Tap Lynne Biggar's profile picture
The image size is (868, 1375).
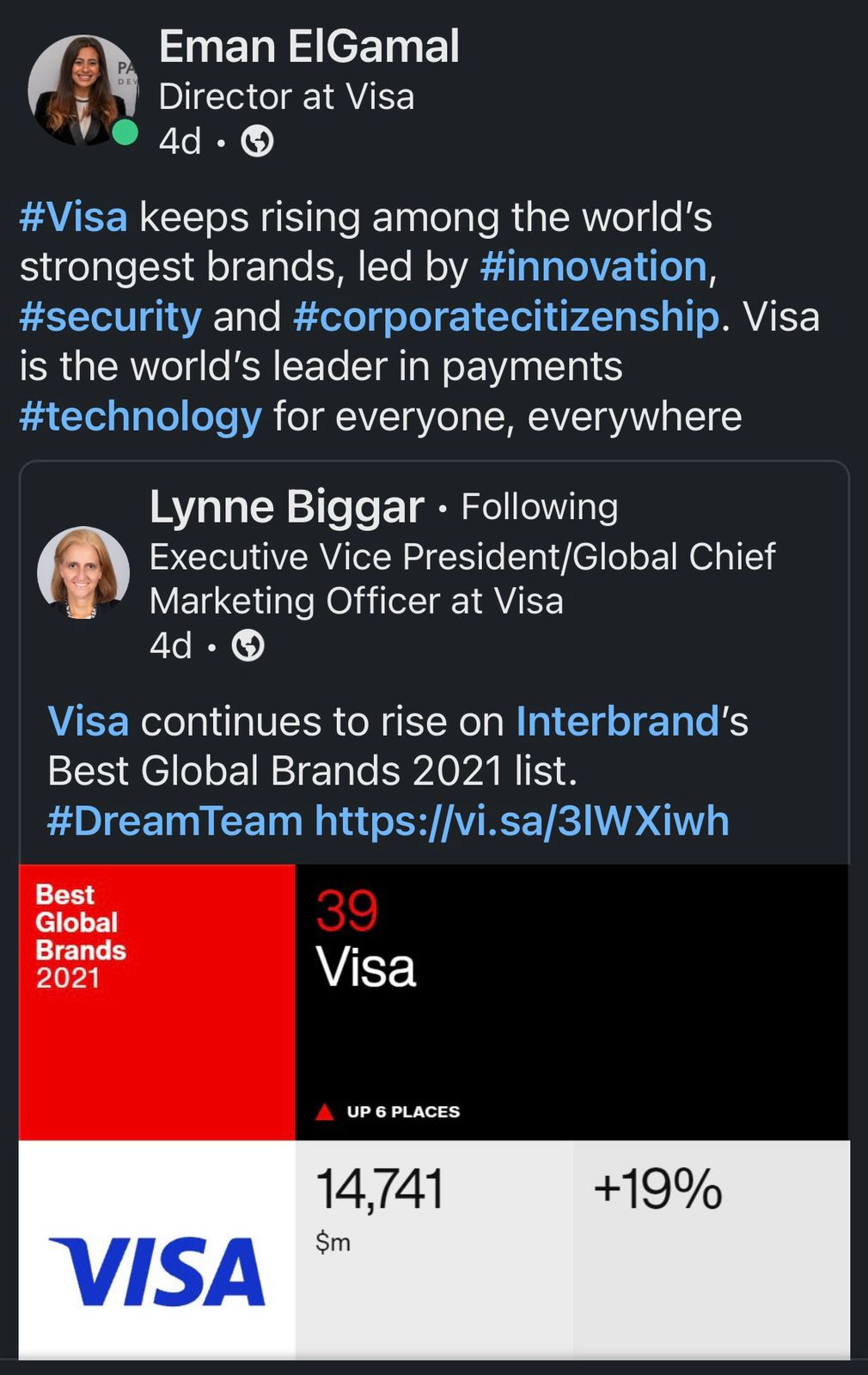[83, 572]
